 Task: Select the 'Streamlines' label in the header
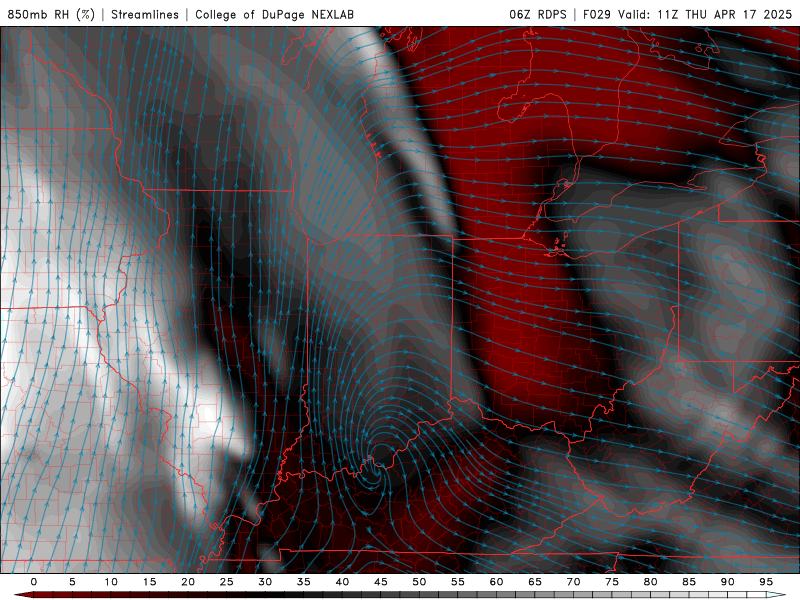[x=145, y=14]
